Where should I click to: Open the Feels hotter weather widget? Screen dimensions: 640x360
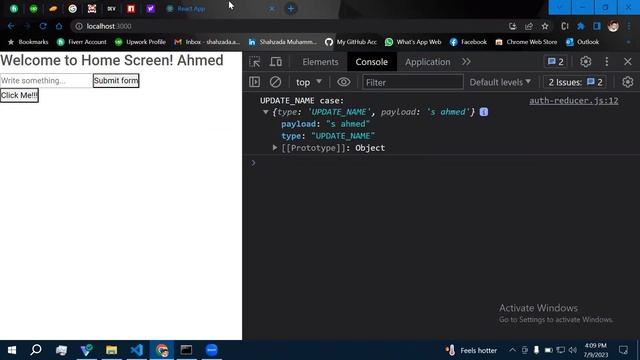[x=471, y=350]
